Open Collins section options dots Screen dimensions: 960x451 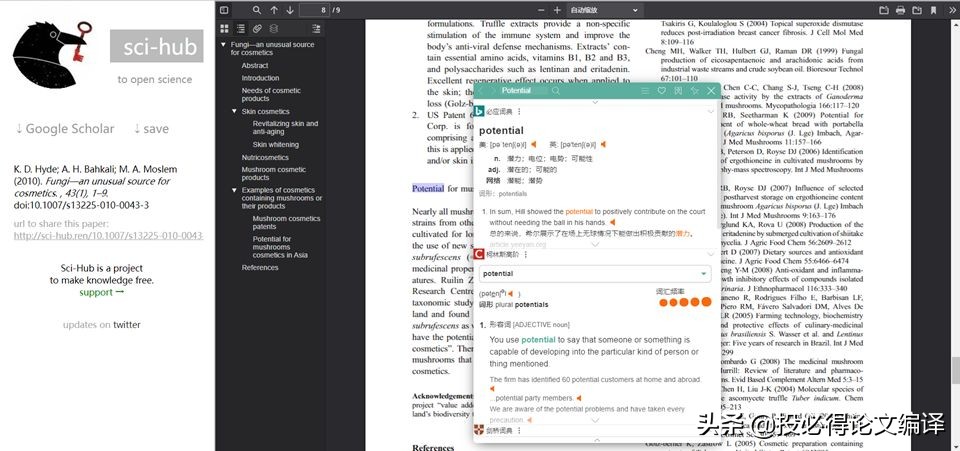pyautogui.click(x=525, y=255)
